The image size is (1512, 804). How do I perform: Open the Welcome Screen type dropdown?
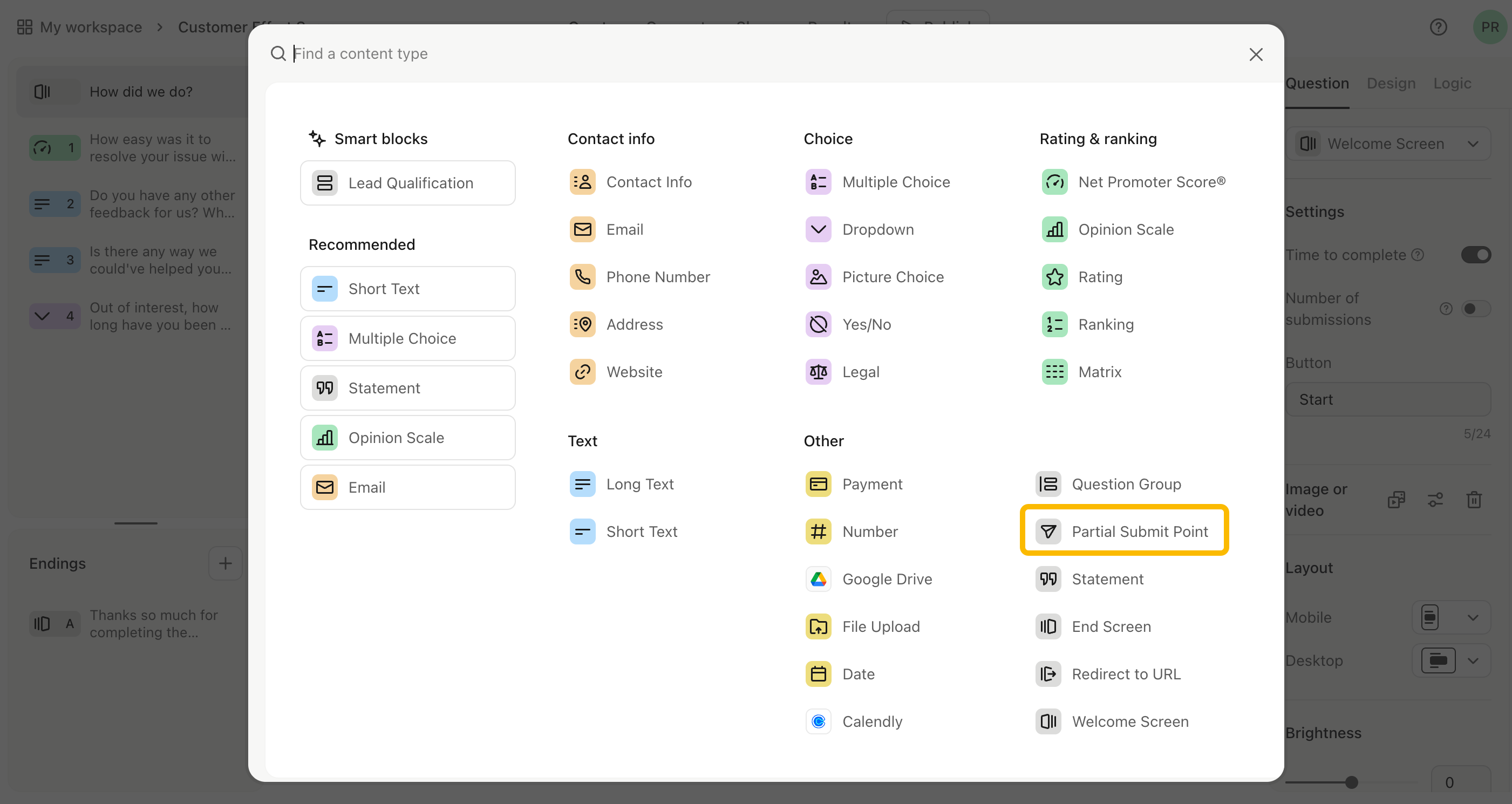click(x=1388, y=144)
